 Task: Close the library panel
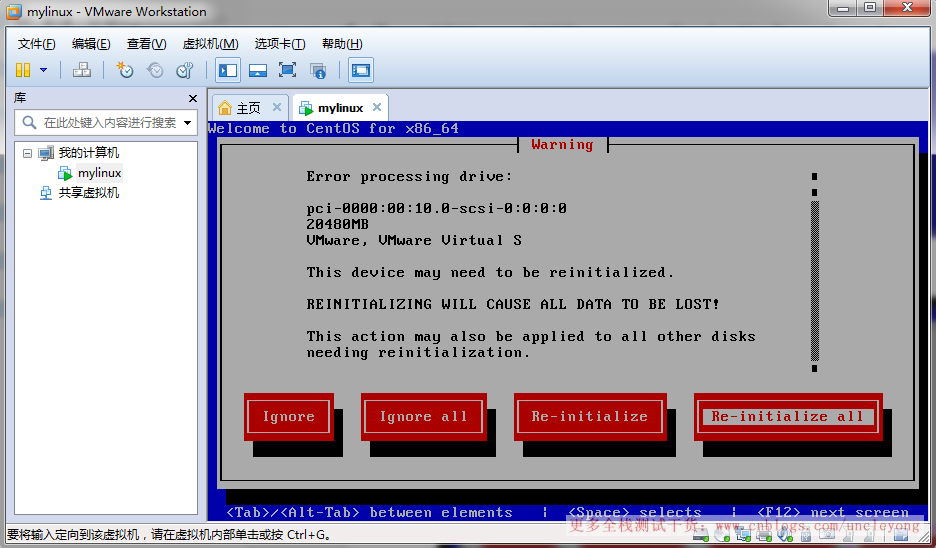pyautogui.click(x=192, y=98)
